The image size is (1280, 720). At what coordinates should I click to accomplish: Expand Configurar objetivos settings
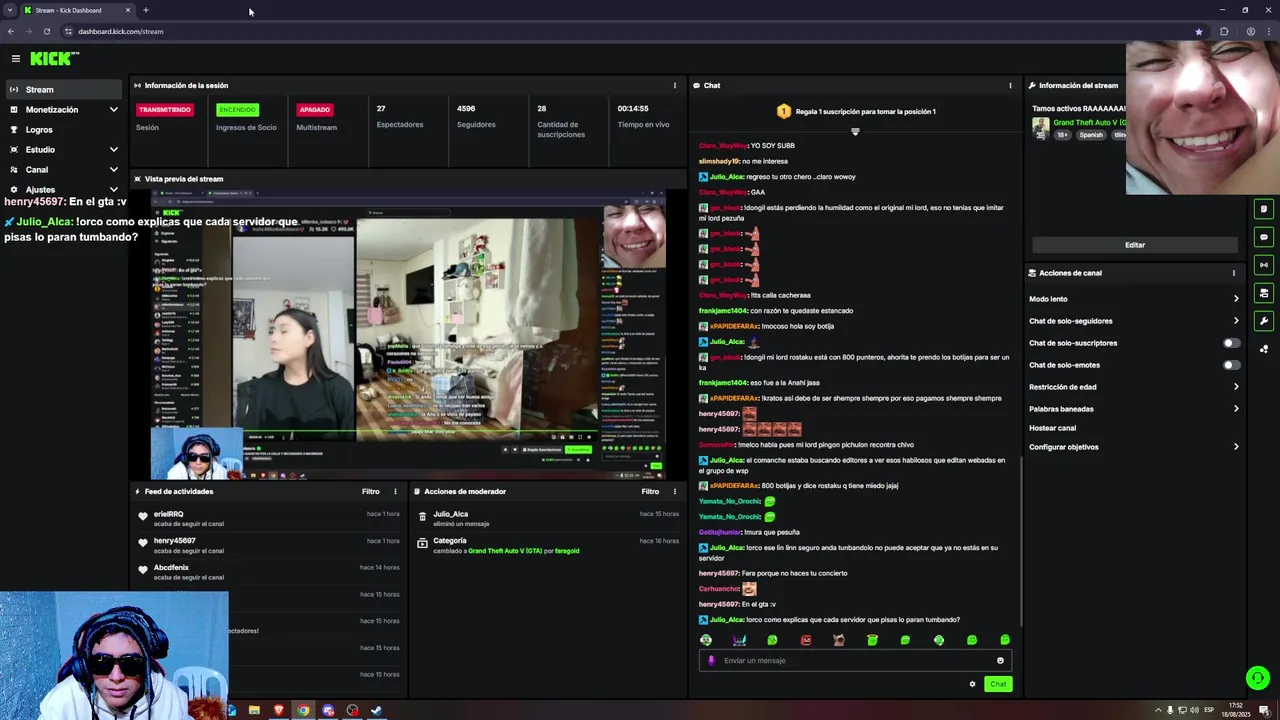click(x=1134, y=447)
